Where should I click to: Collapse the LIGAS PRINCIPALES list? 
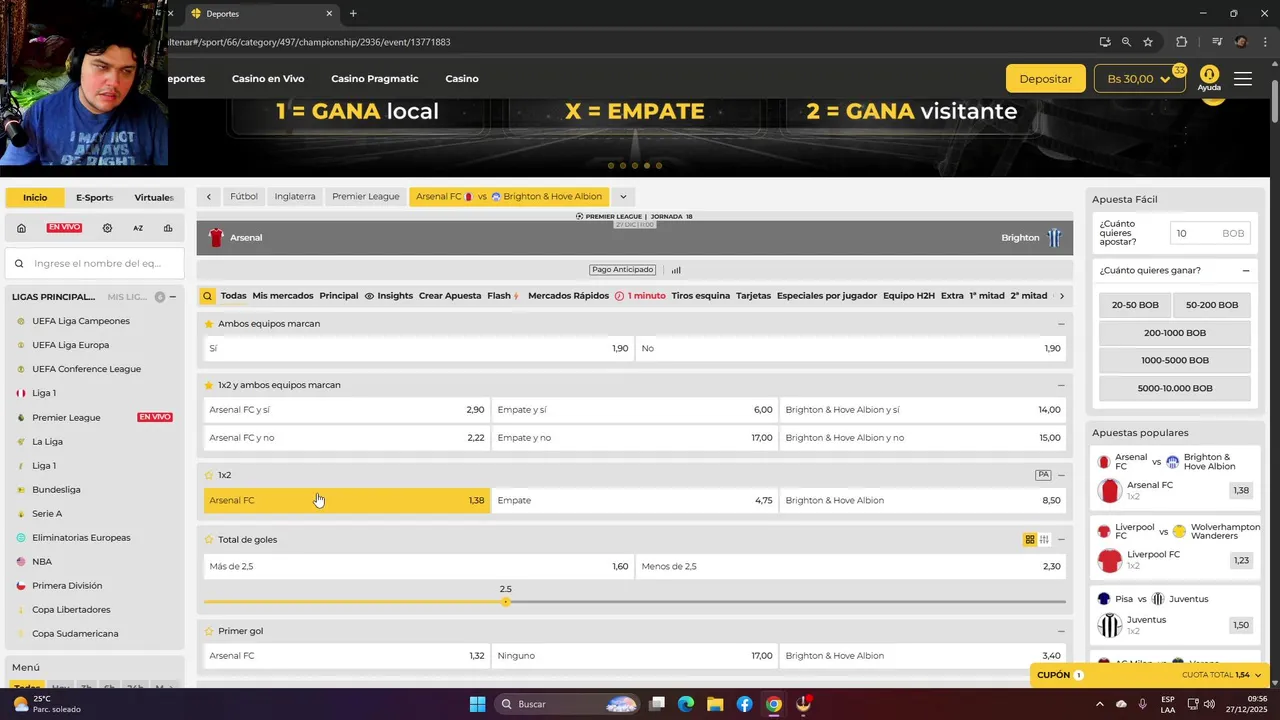point(173,297)
